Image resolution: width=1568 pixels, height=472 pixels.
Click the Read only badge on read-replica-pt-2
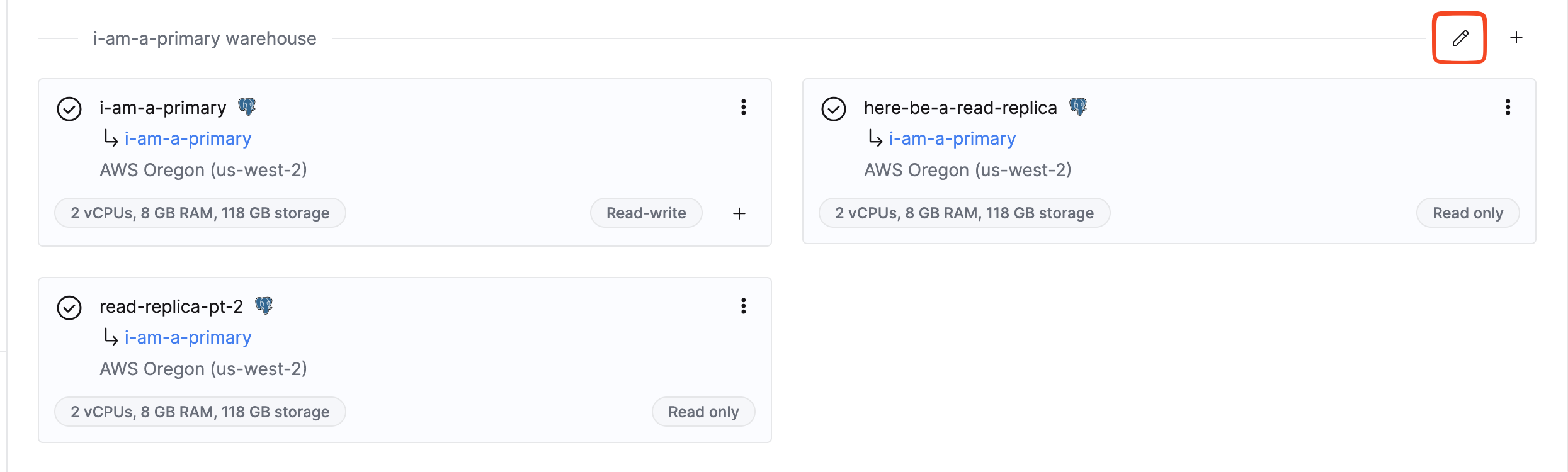coord(703,412)
